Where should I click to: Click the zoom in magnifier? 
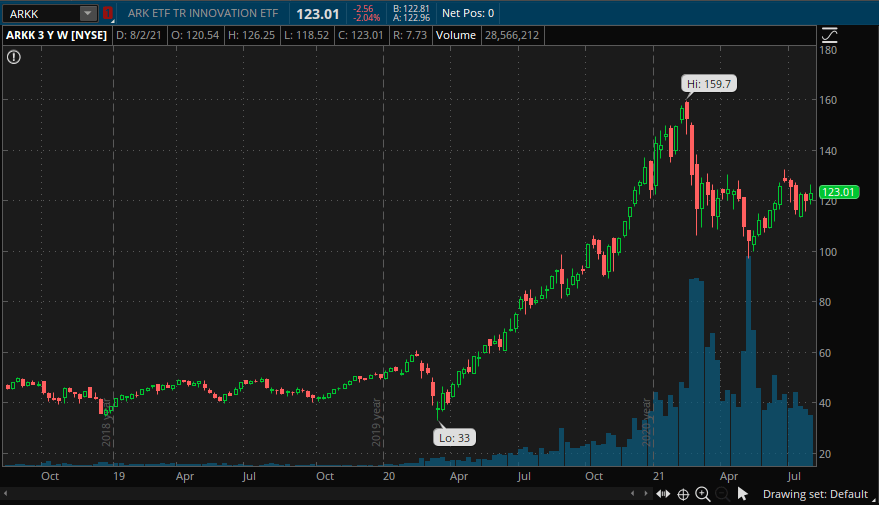pos(702,494)
